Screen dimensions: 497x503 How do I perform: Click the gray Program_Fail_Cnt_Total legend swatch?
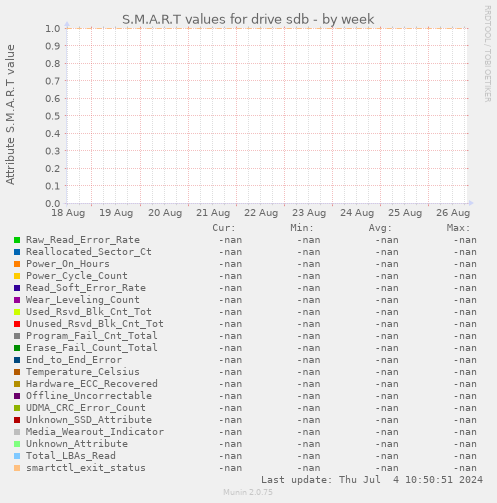[17, 336]
